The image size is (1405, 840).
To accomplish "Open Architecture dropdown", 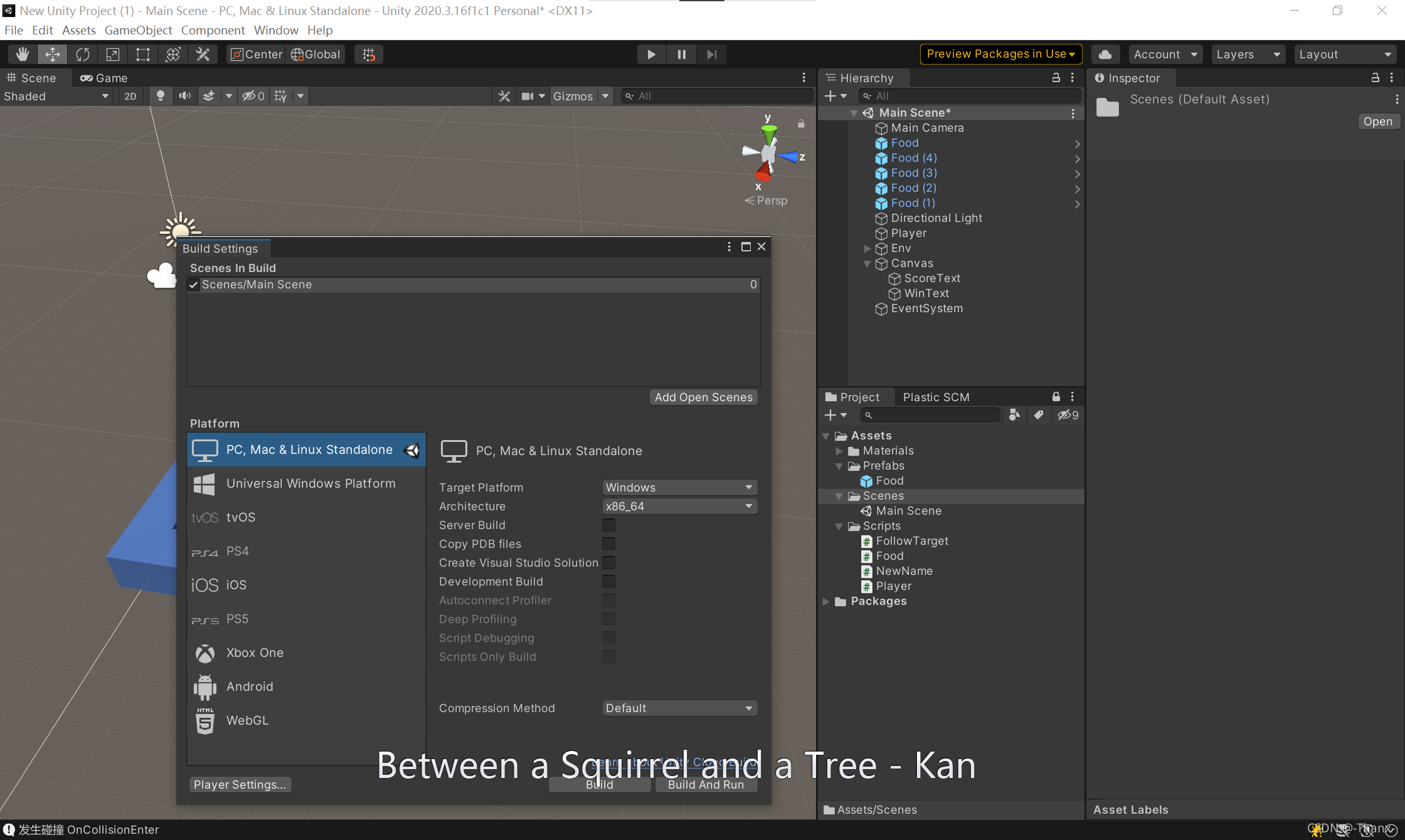I will pos(679,507).
